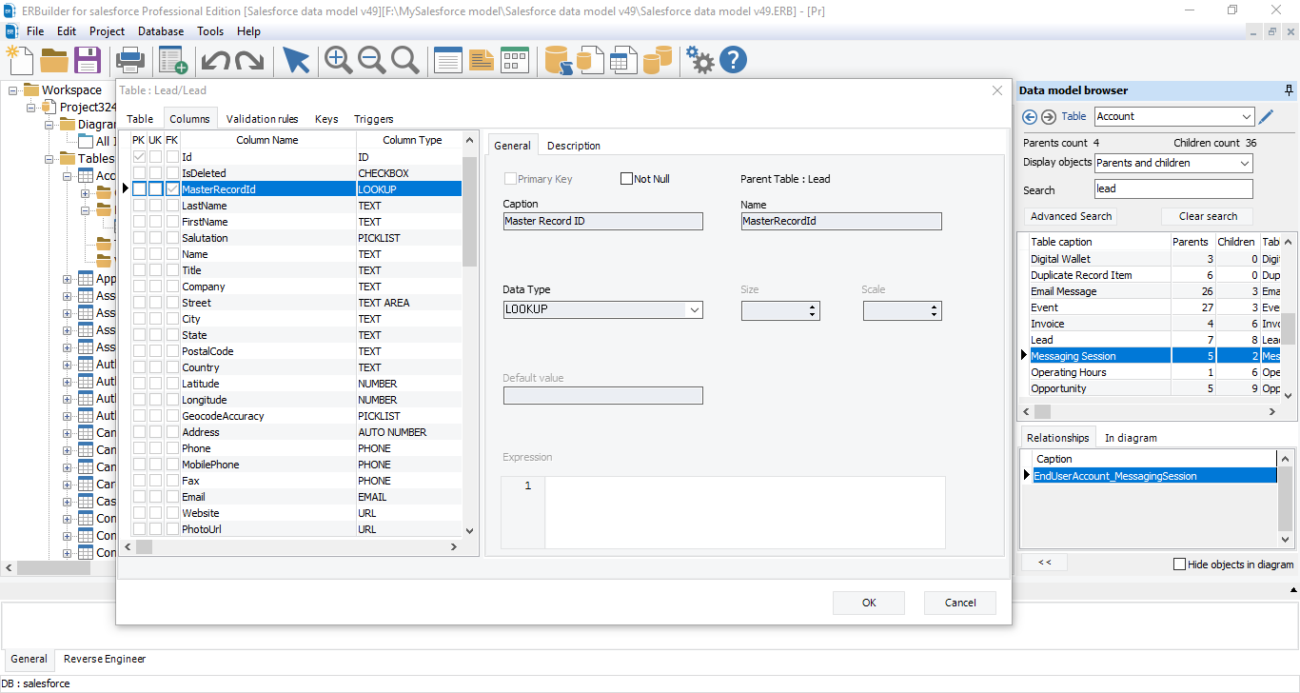Click the Caption field Master Record ID
Viewport: 1300px width, 693px height.
[x=603, y=221]
